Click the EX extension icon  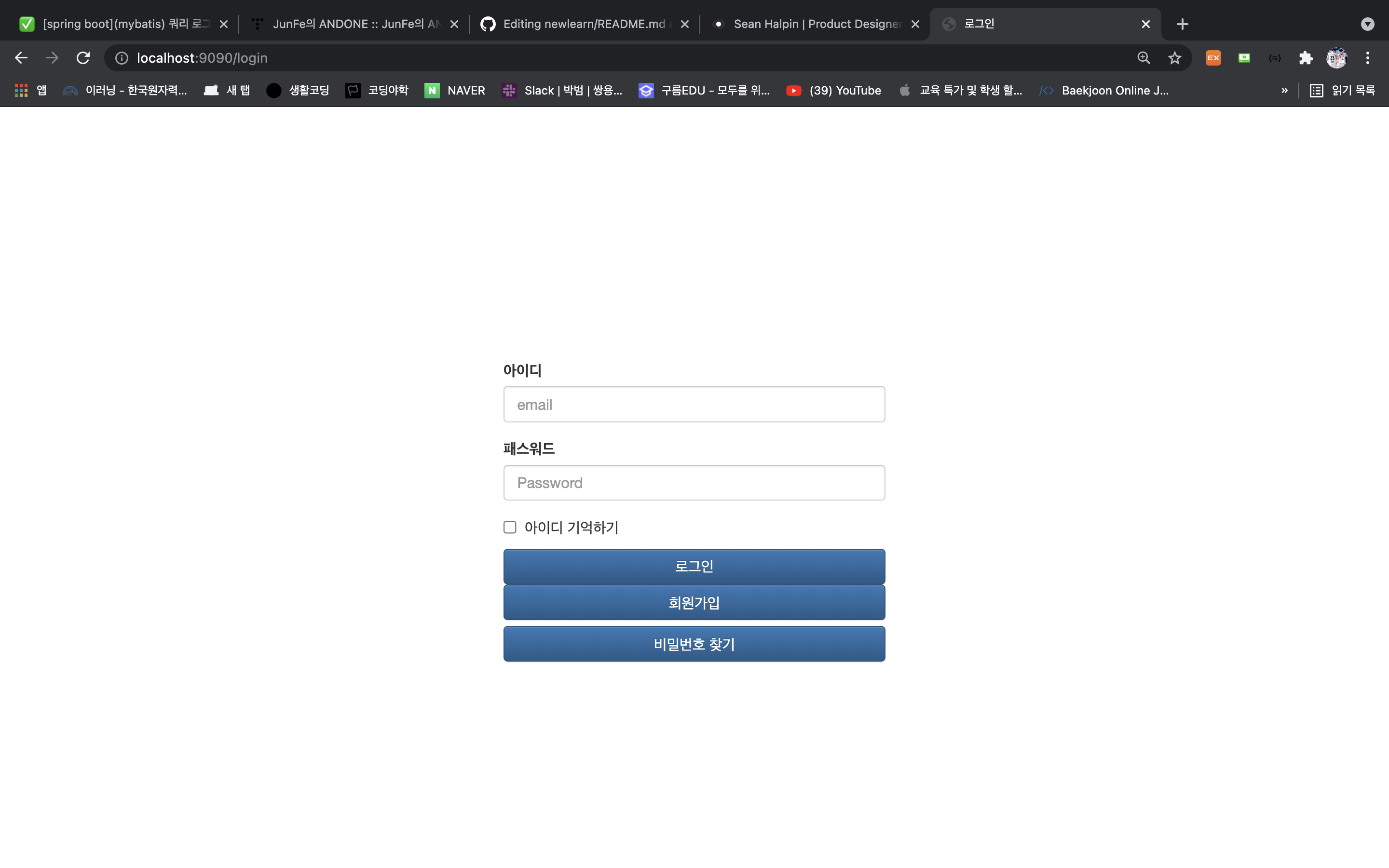1213,57
